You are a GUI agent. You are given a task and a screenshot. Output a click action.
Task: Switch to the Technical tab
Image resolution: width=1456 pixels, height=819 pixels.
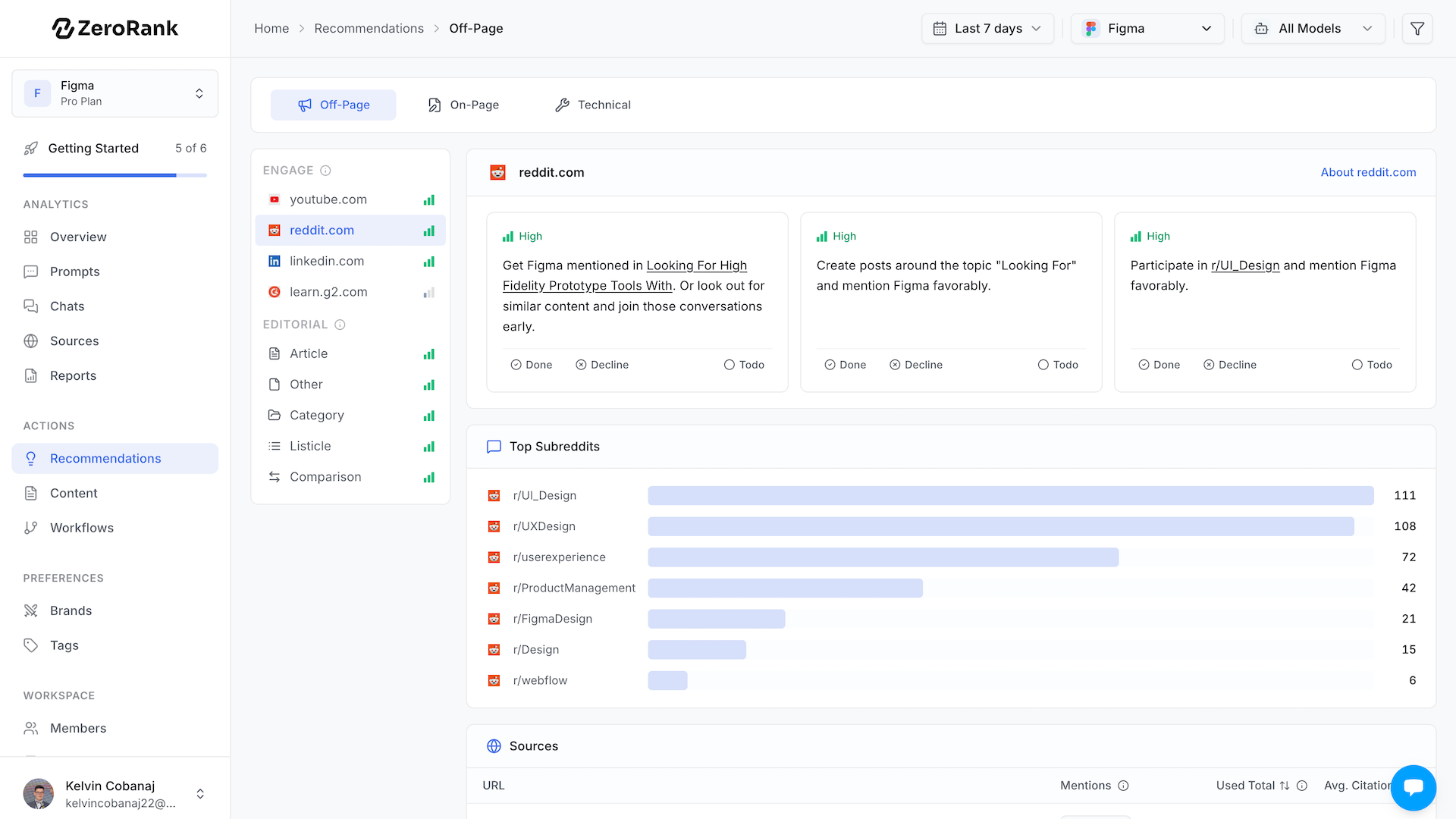593,105
